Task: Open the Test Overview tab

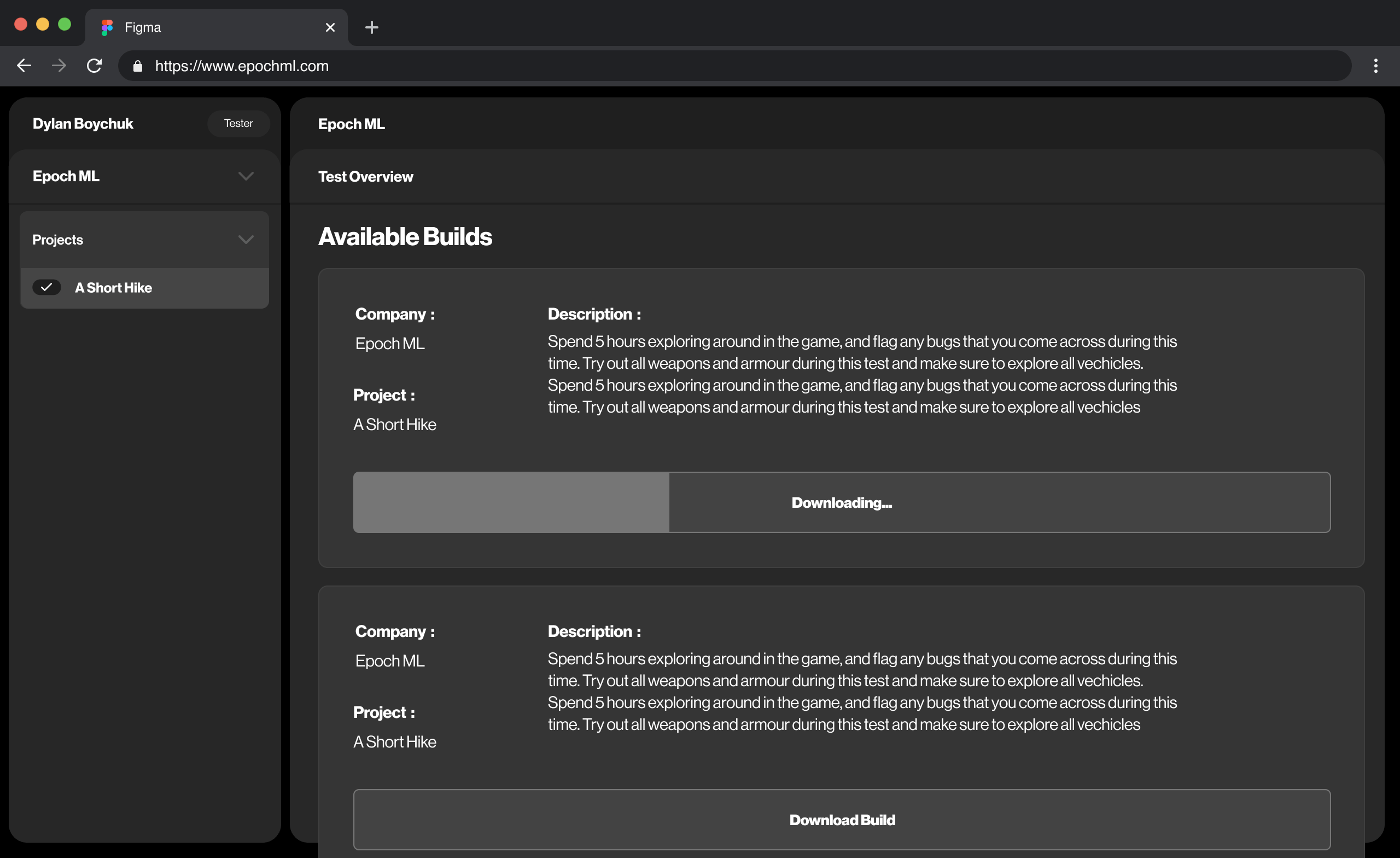Action: pos(365,177)
